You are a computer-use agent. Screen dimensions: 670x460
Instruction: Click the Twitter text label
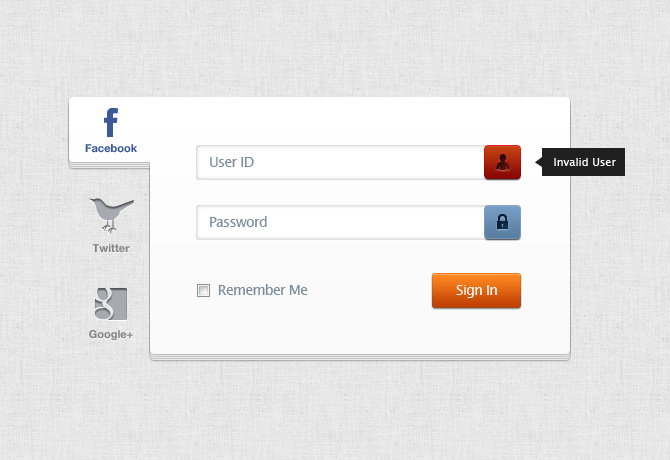(111, 248)
